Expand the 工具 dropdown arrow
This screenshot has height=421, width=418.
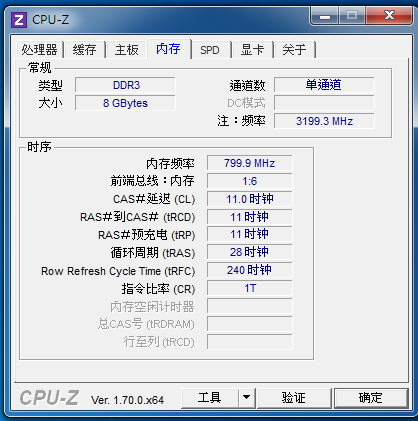(247, 398)
